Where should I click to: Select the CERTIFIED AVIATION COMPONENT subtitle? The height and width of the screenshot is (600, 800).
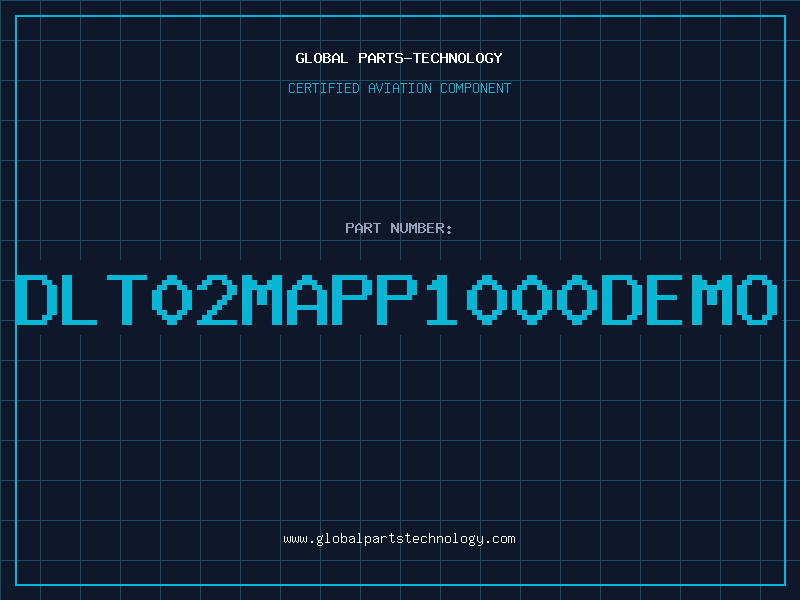399,88
